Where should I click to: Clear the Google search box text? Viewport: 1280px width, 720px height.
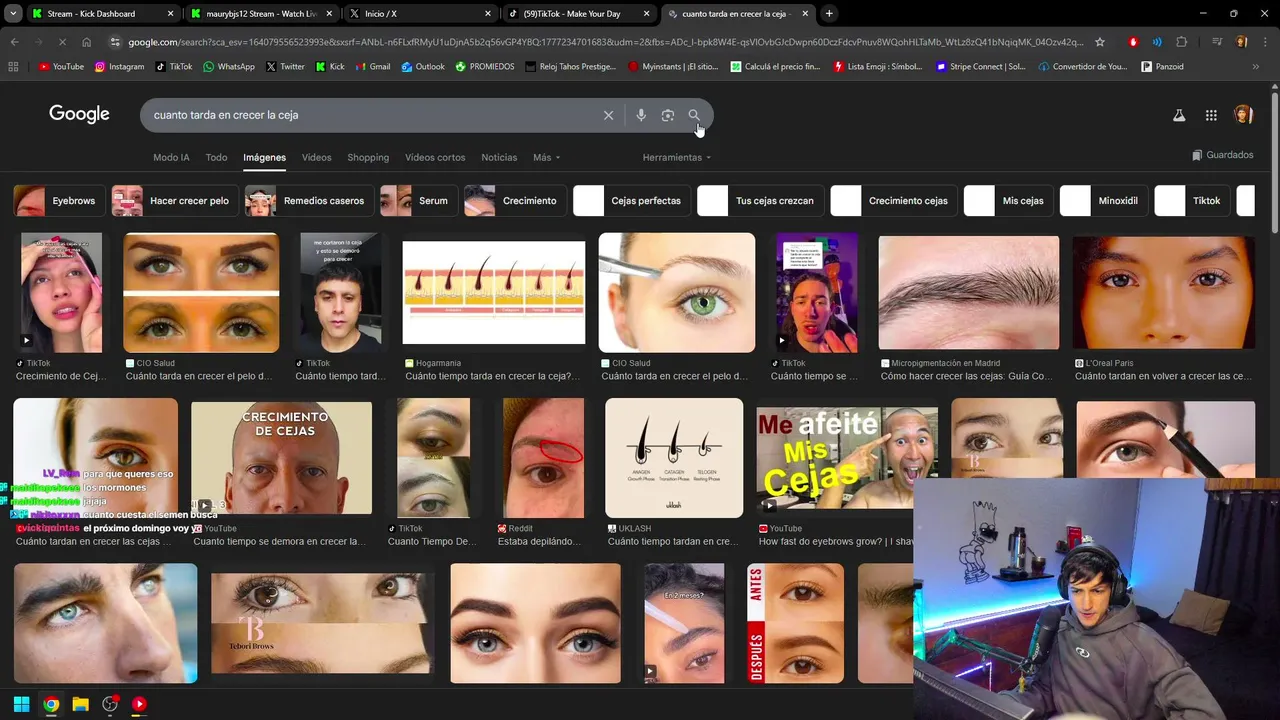click(608, 115)
